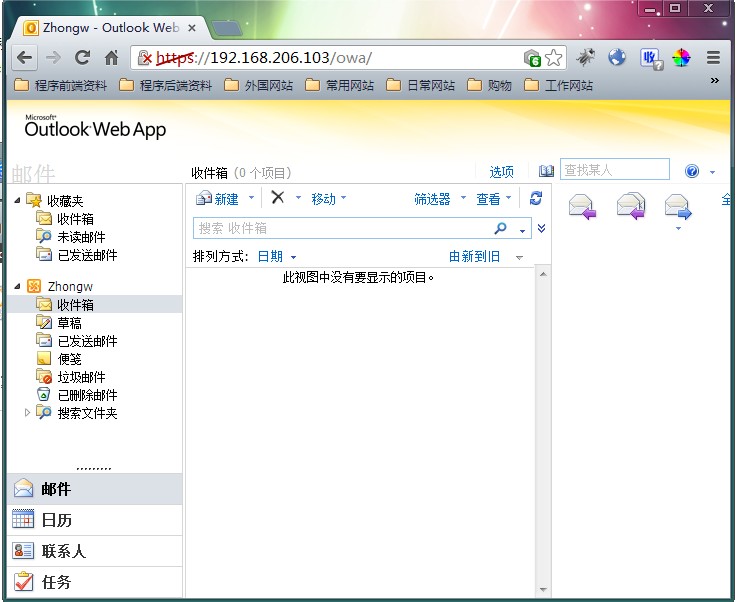
Task: Close the Zhongw - Outlook Web tab
Action: click(192, 28)
